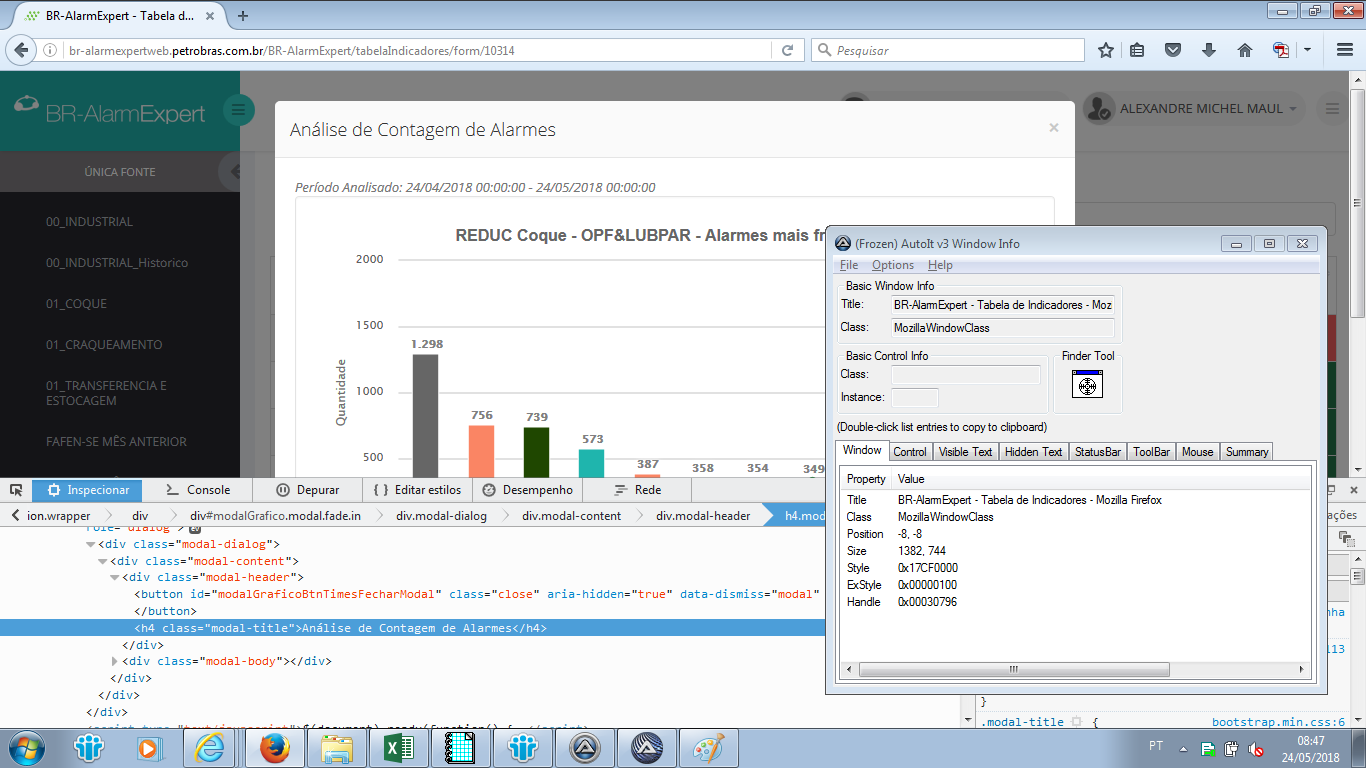The height and width of the screenshot is (768, 1366).
Task: Click the Pocket icon in Firefox toolbar
Action: (x=1173, y=50)
